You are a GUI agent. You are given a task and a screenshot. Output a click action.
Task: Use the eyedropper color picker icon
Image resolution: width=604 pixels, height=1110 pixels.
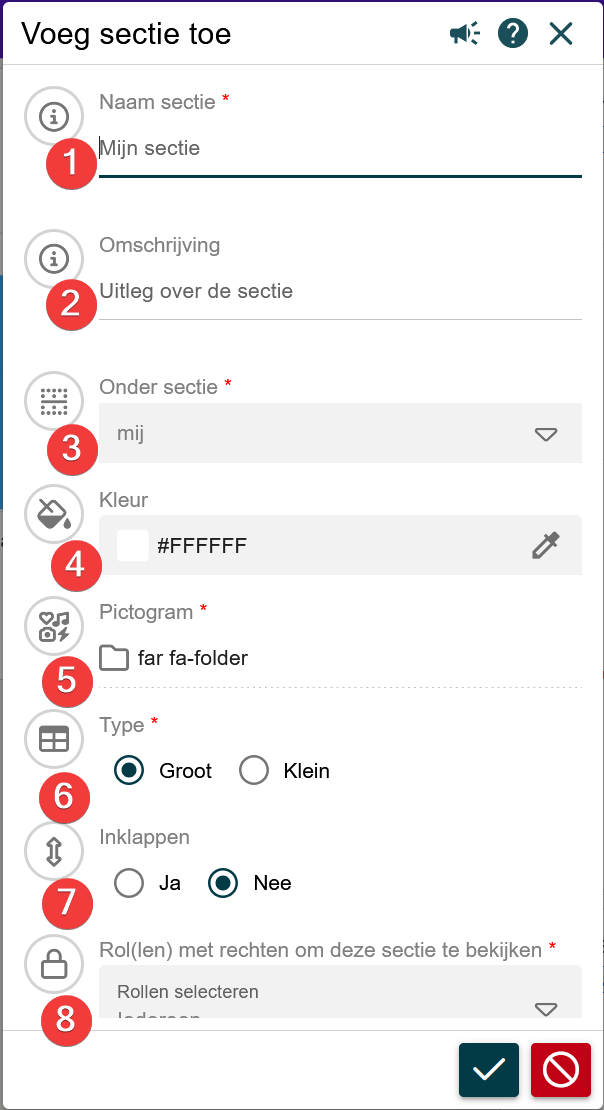546,545
